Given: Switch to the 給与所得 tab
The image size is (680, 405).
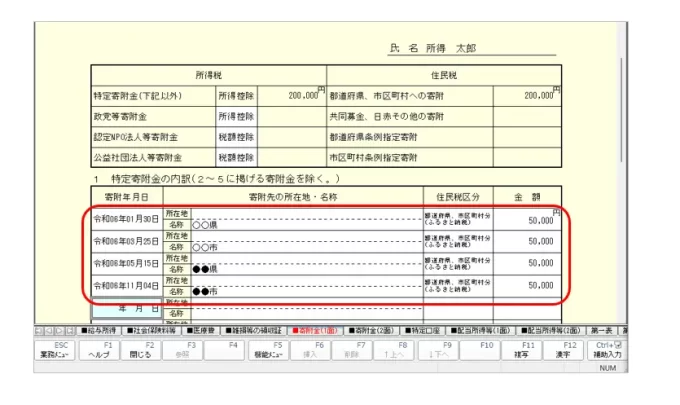Looking at the screenshot, I should (x=100, y=329).
